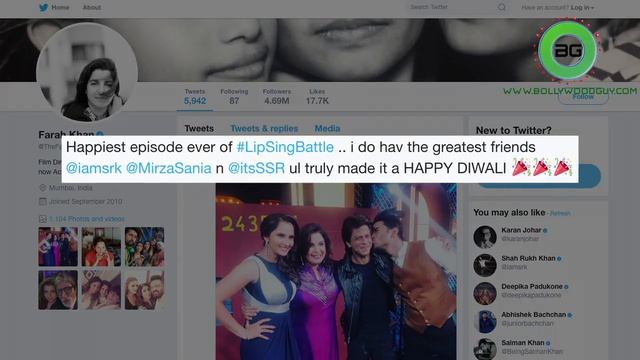Open the Followers 4.69M list
This screenshot has width=640, height=360.
point(277,97)
